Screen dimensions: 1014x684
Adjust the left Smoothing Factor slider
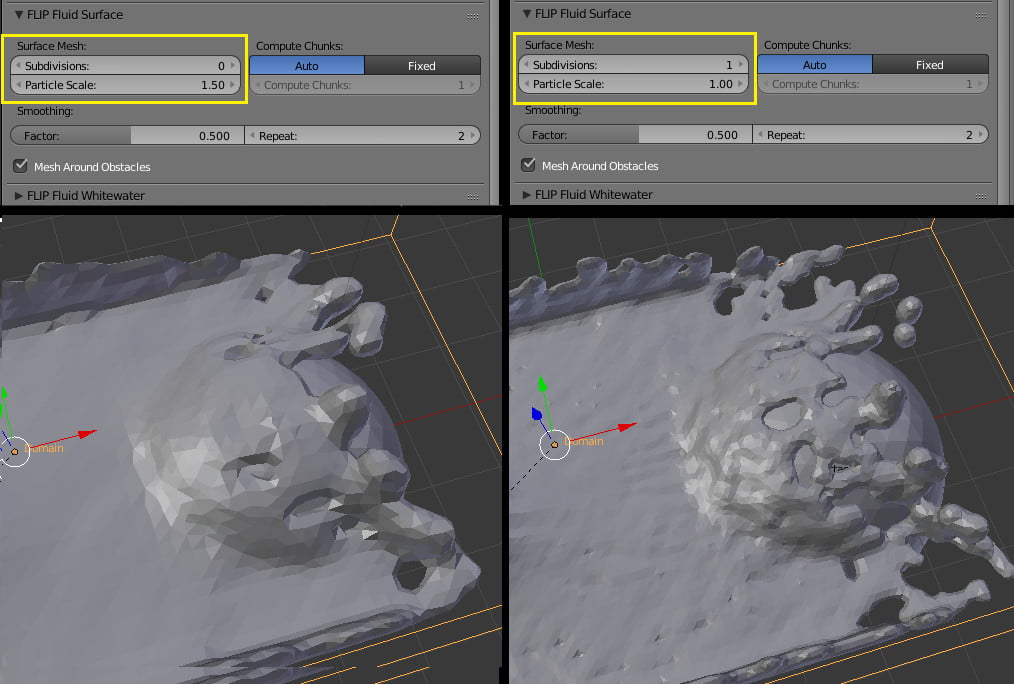pos(127,136)
